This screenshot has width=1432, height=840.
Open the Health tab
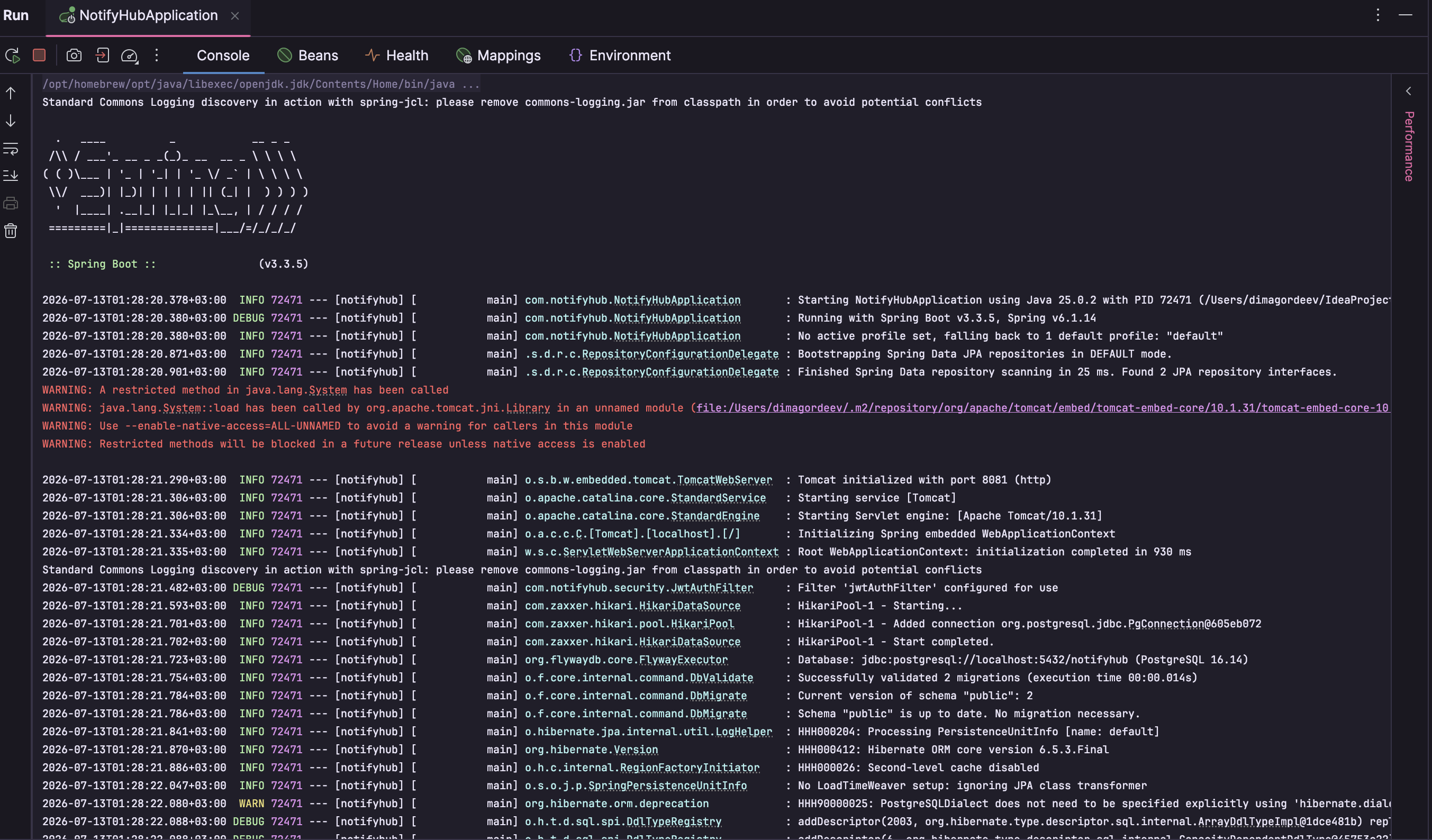pyautogui.click(x=397, y=56)
